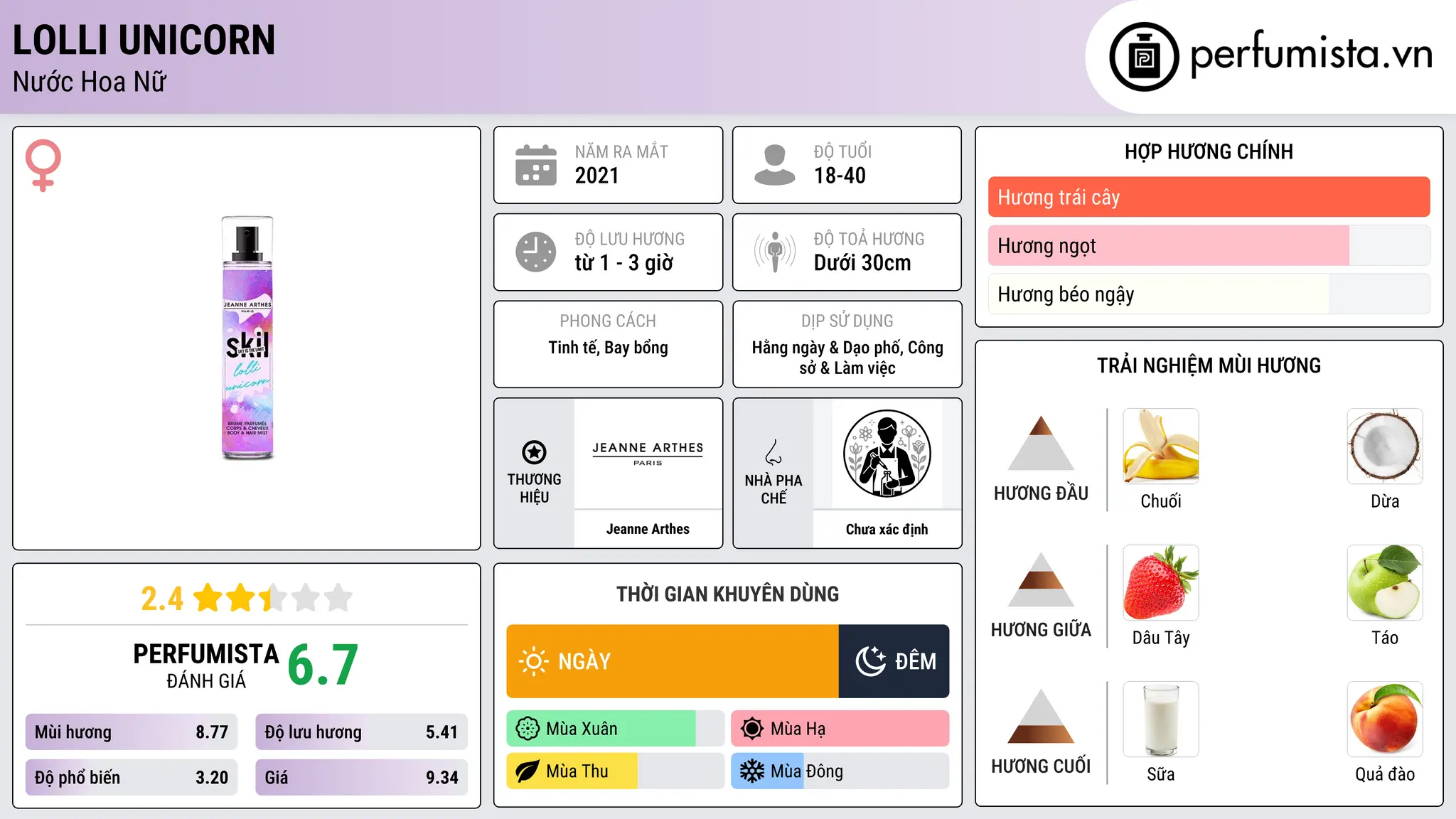Image resolution: width=1456 pixels, height=819 pixels.
Task: Click the age range value 18-40
Action: pos(840,176)
